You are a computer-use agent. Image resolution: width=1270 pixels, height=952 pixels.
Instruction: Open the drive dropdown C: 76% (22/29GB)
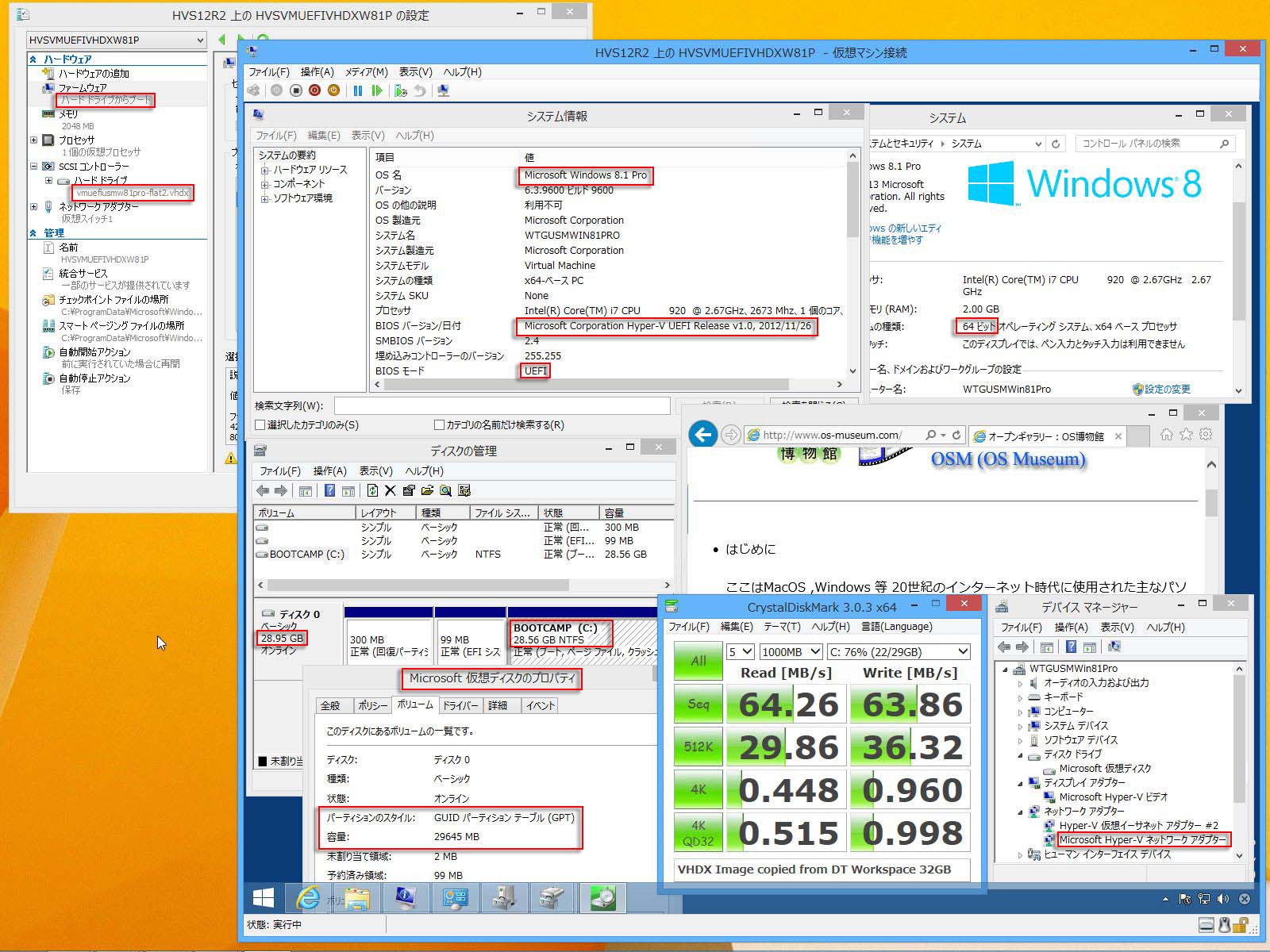click(x=899, y=652)
